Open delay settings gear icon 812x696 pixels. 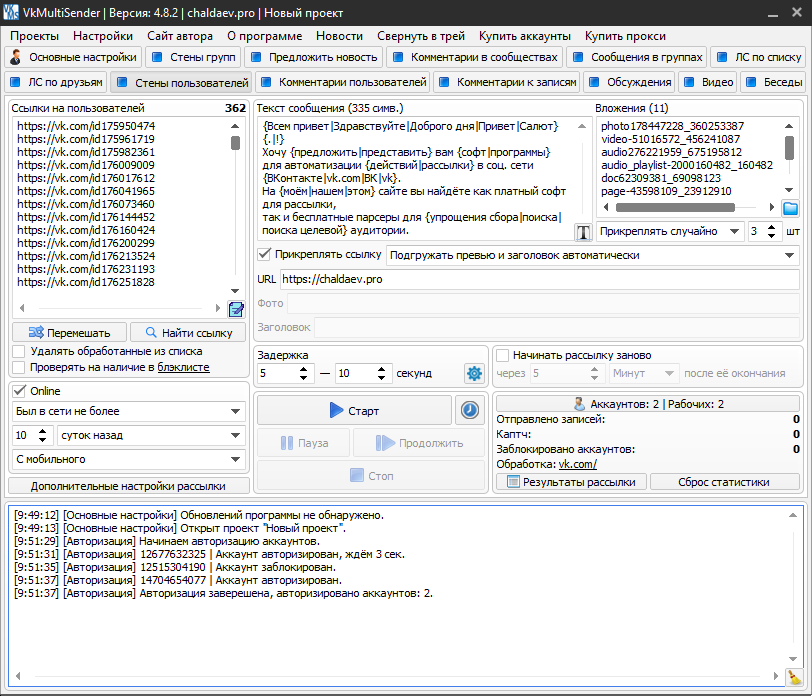[474, 373]
